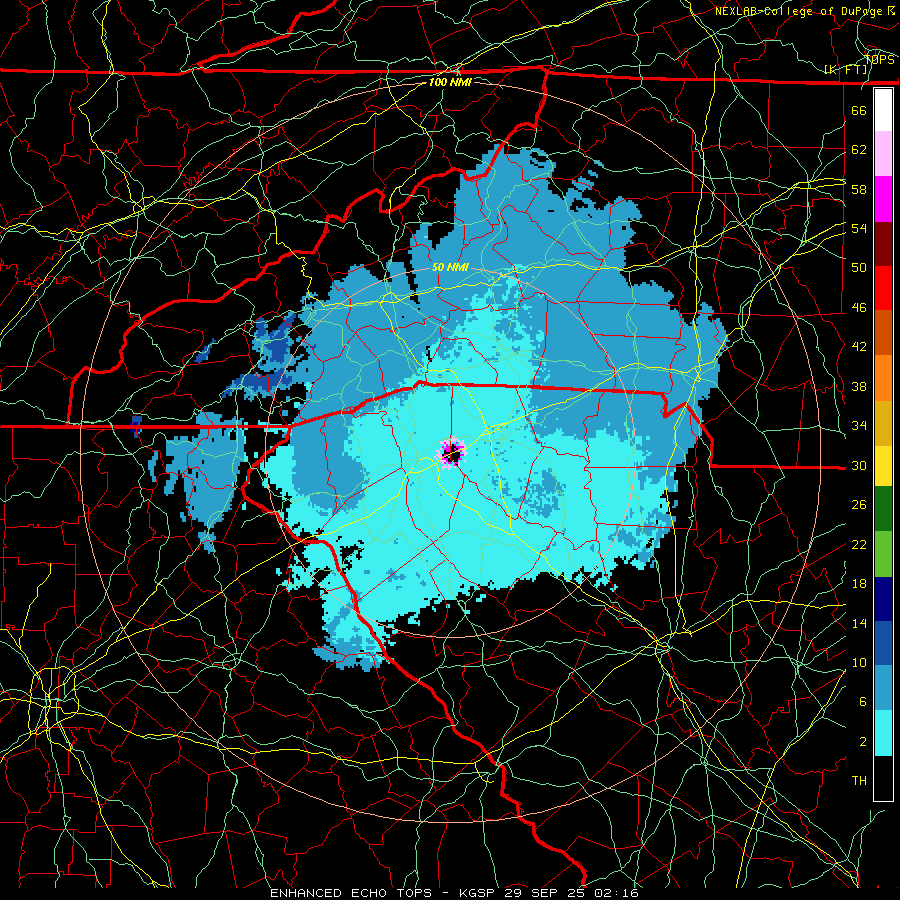Click the legend value "6"
Viewport: 900px width, 900px height.
coord(863,702)
